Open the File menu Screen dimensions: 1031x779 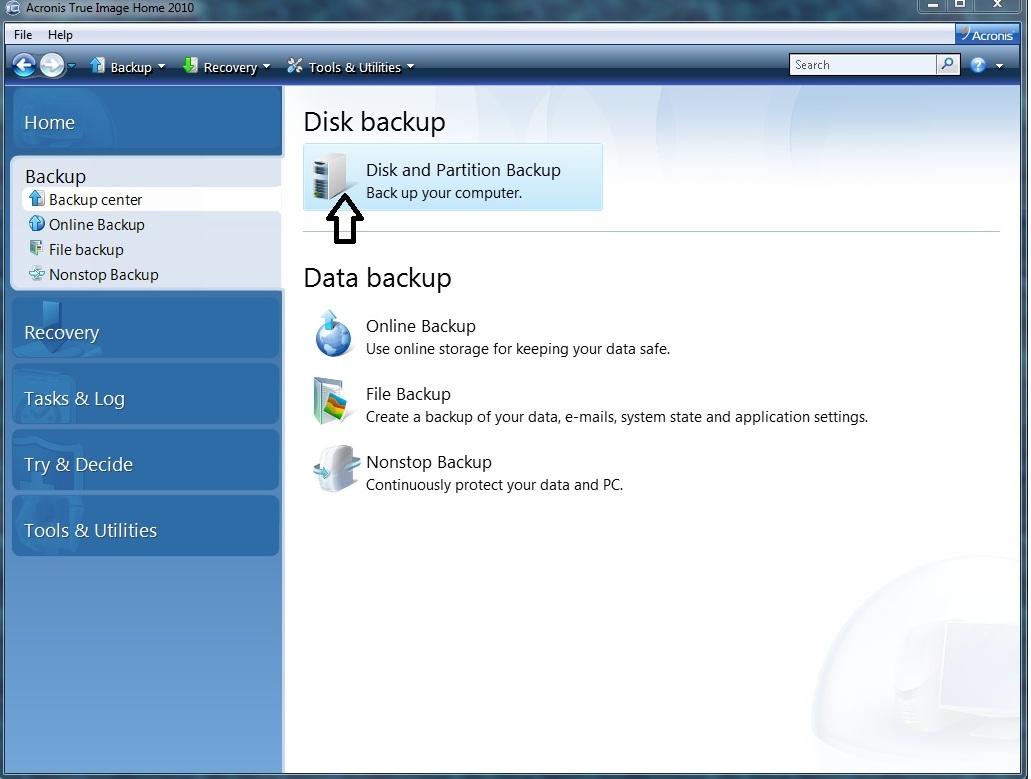[23, 35]
